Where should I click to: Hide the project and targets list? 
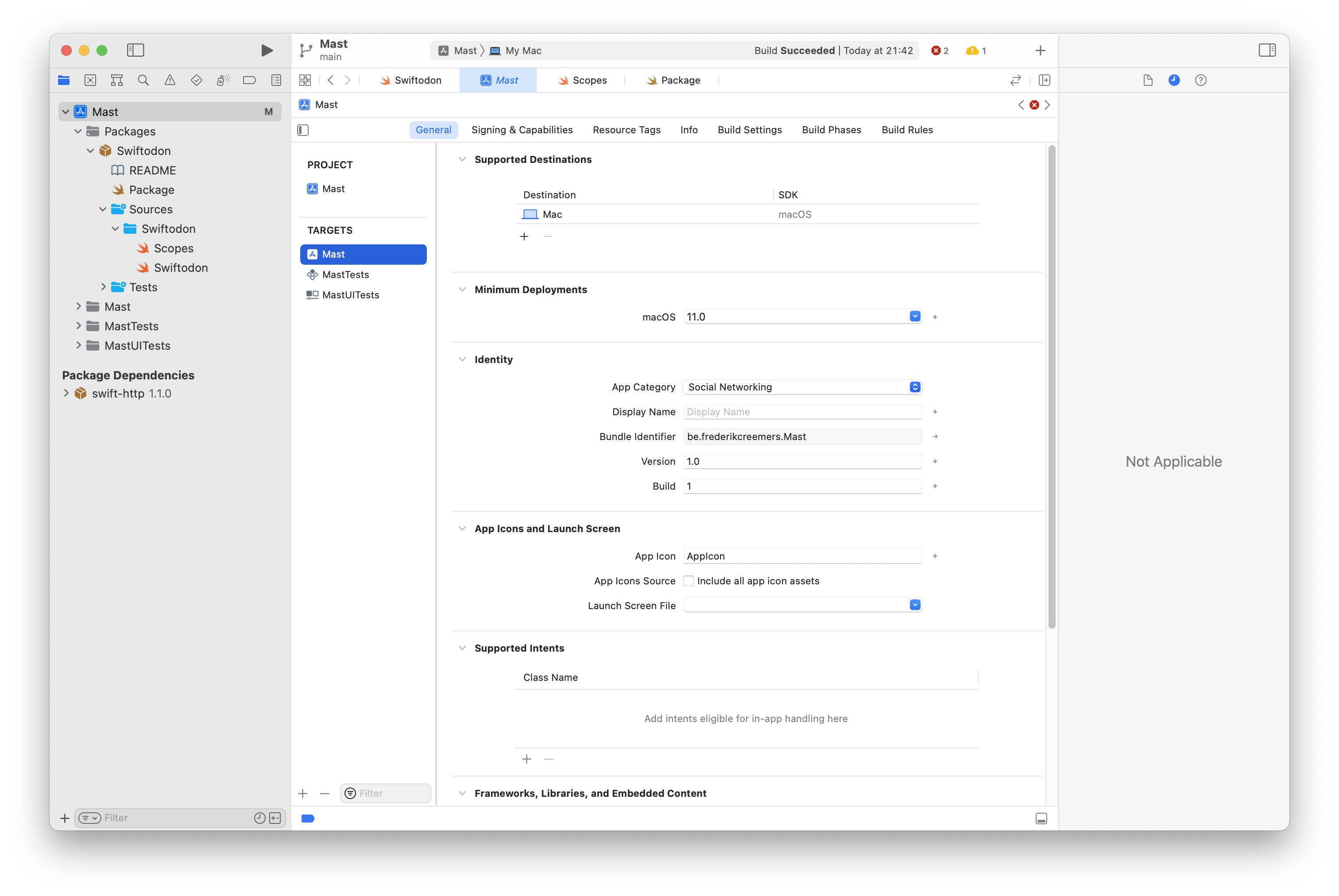tap(303, 130)
